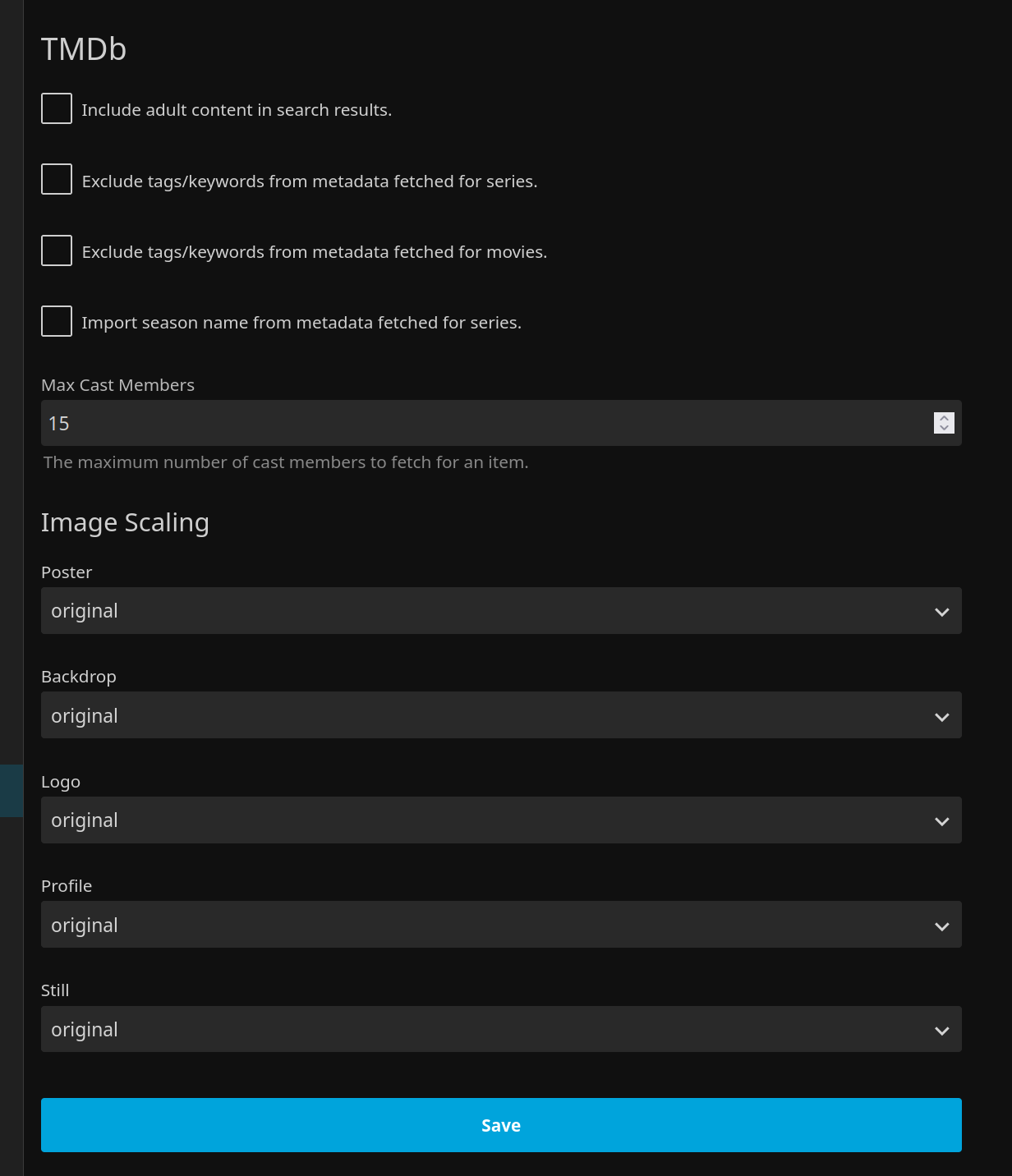The height and width of the screenshot is (1176, 1012).
Task: Click the Max Cast Members number field
Action: tap(485, 424)
